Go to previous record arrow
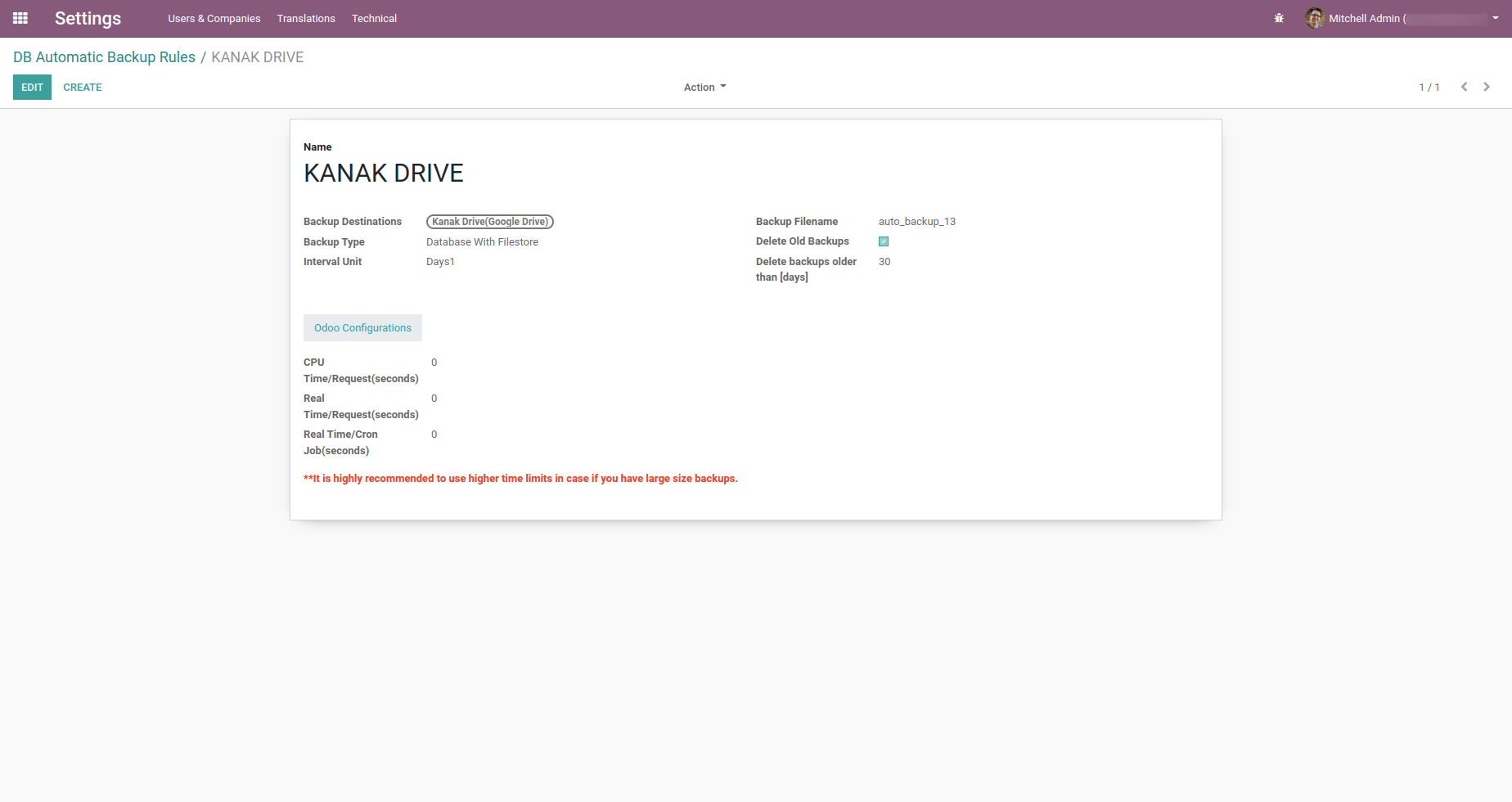The image size is (1512, 802). pos(1464,87)
